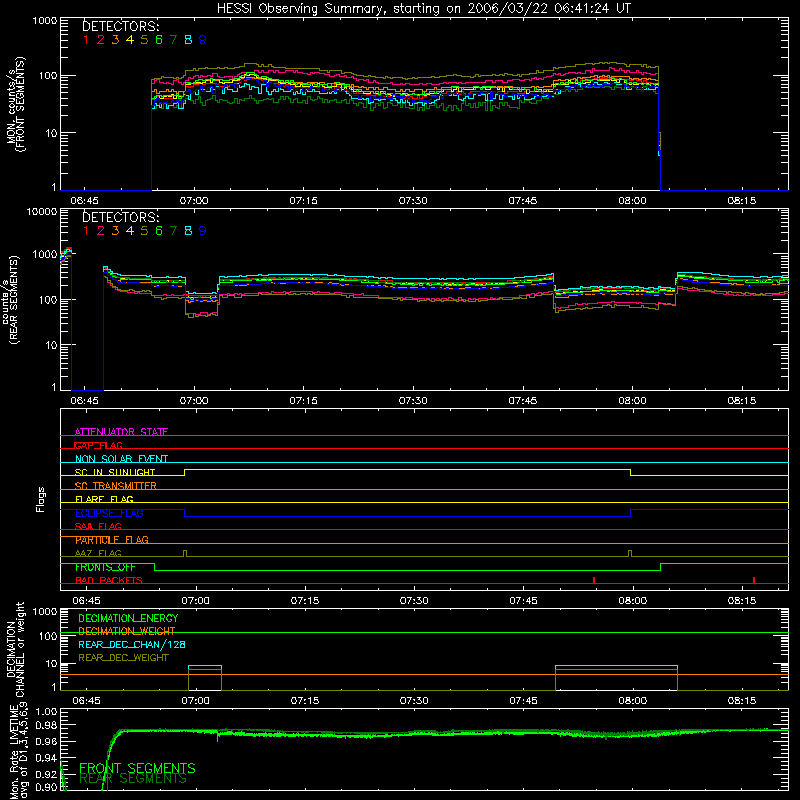Click the AAZ_FLAG label
The width and height of the screenshot is (800, 800).
point(98,553)
